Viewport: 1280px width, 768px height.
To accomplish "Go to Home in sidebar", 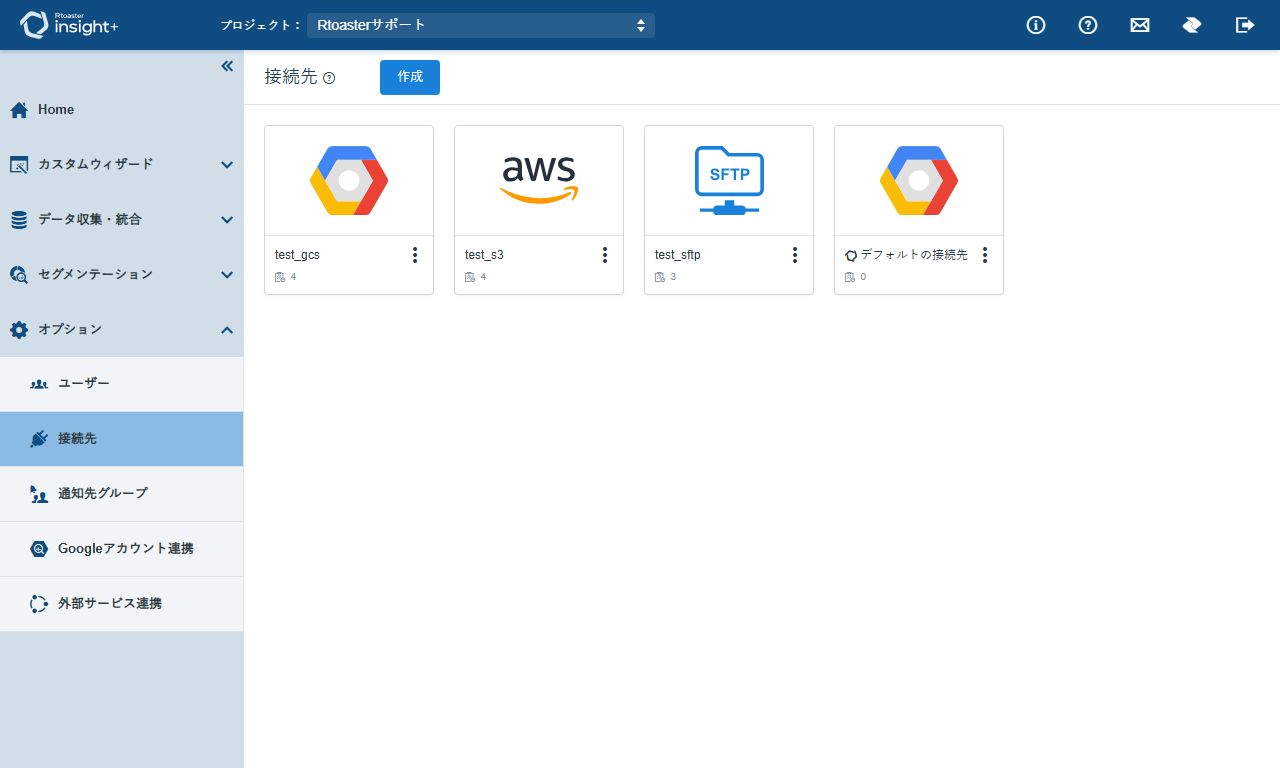I will [x=121, y=110].
